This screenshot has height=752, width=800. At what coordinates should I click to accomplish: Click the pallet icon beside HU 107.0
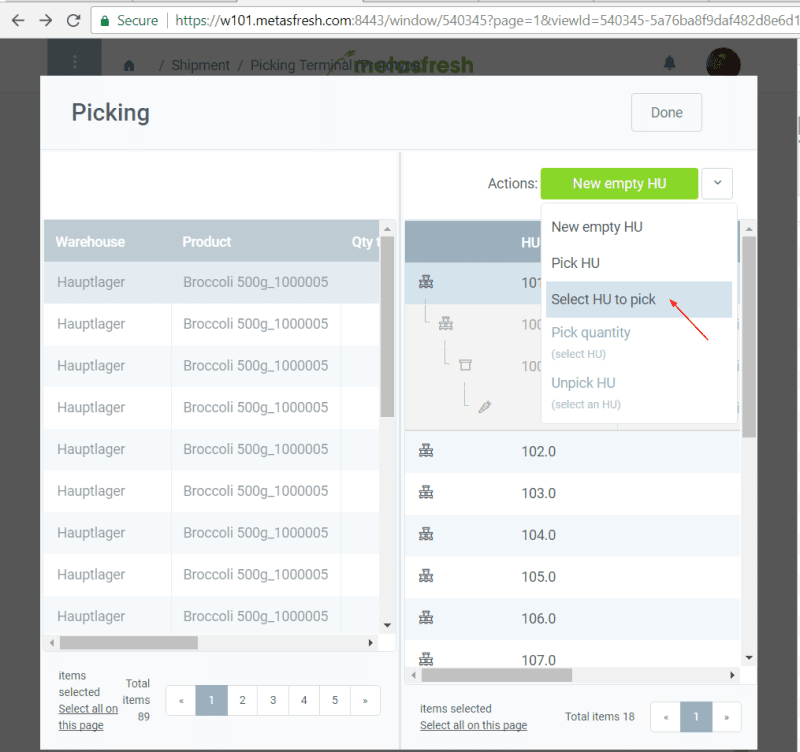pos(426,659)
